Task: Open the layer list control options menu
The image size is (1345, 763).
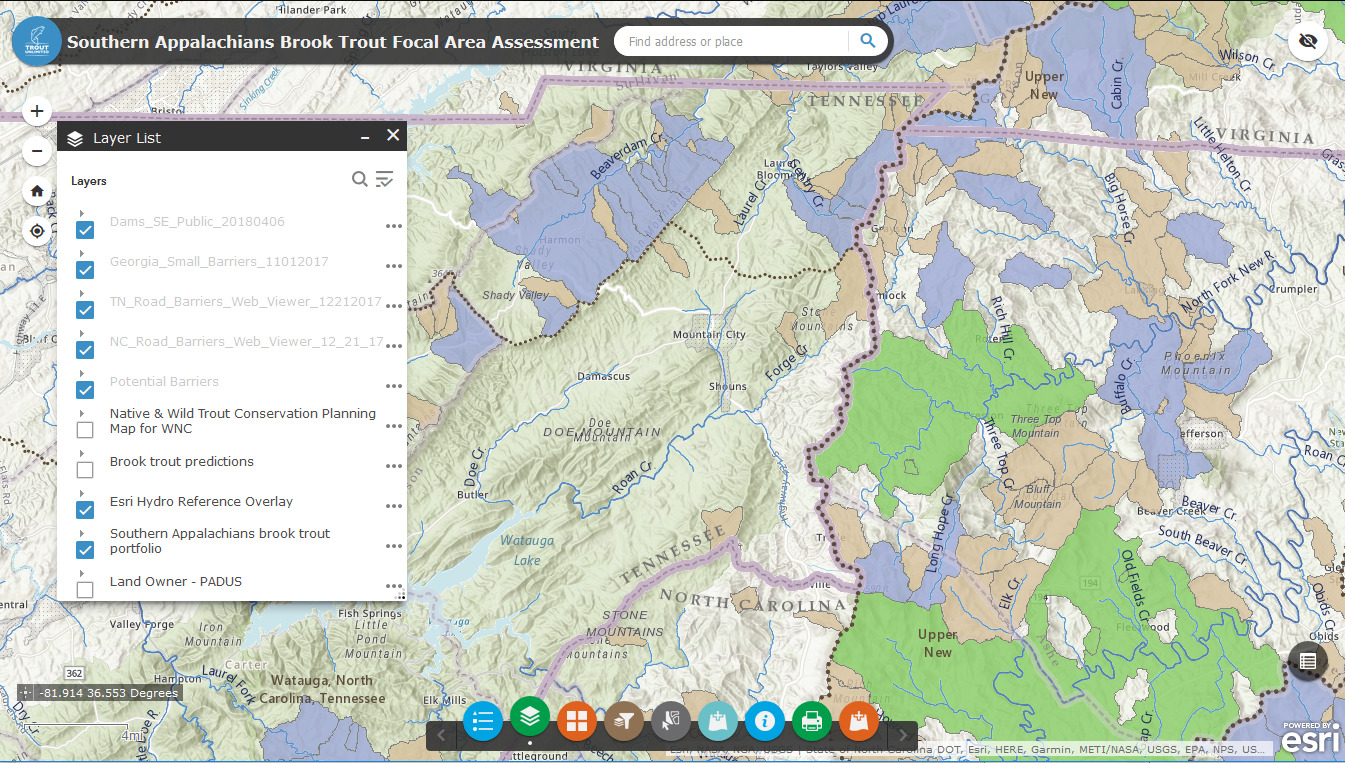Action: point(385,179)
